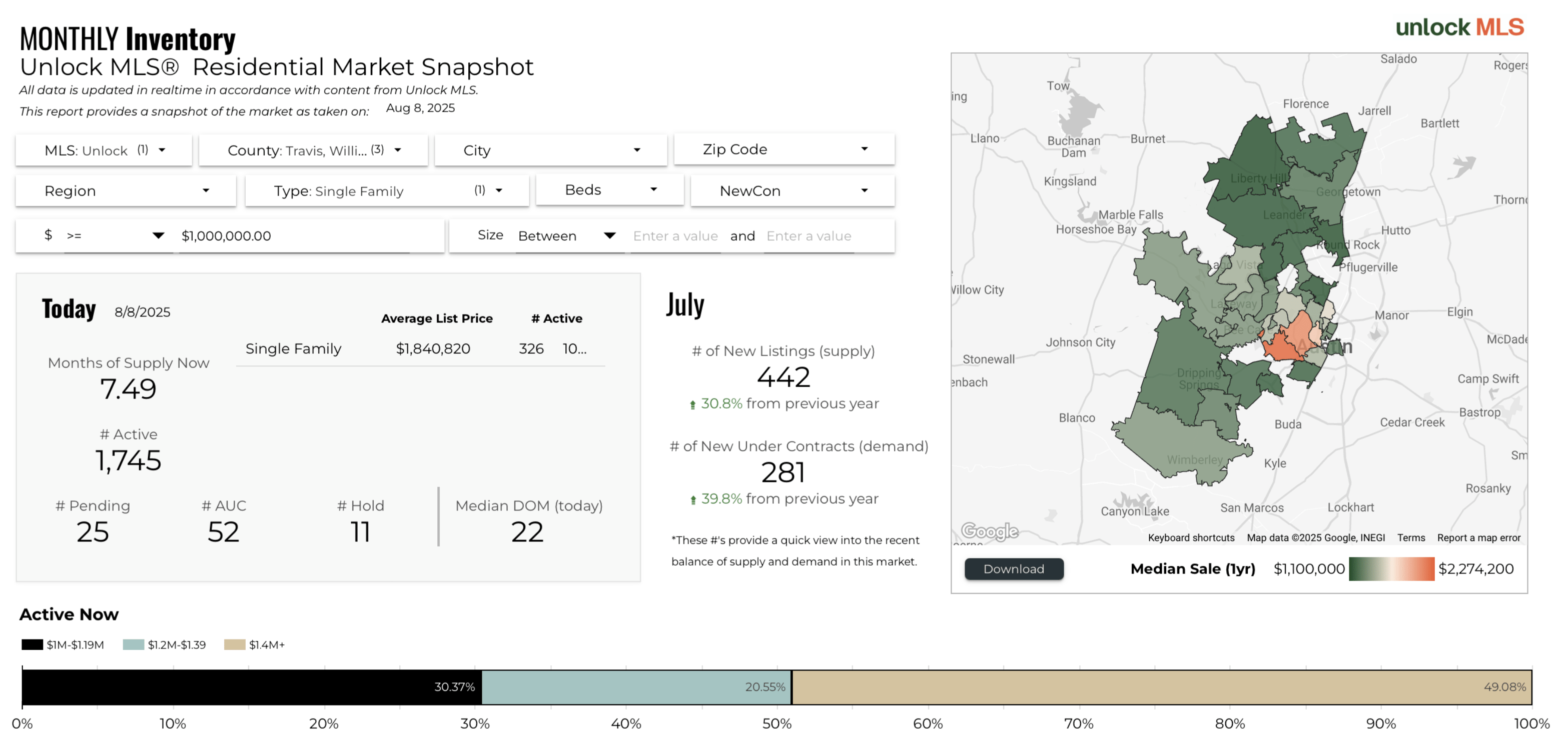Change the Size Between operator dropdown
The height and width of the screenshot is (747, 1568).
pos(567,236)
